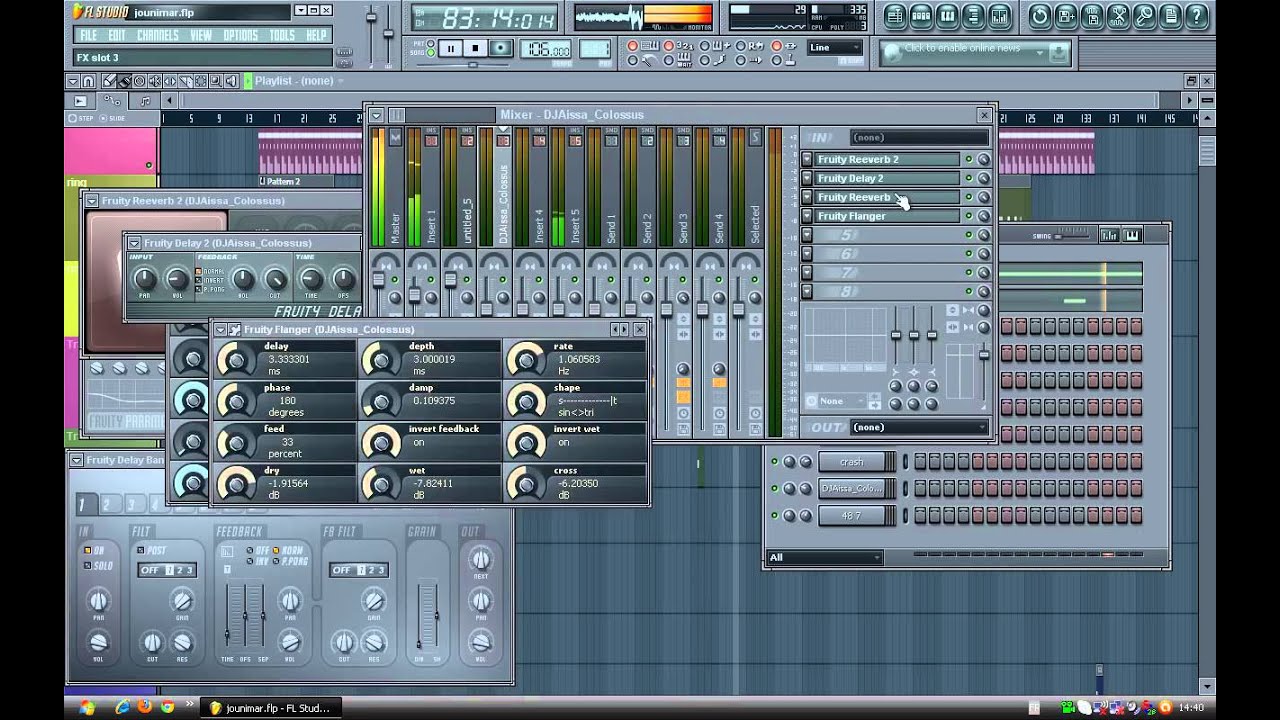Click the save new version icon
1280x720 pixels.
(x=1066, y=16)
